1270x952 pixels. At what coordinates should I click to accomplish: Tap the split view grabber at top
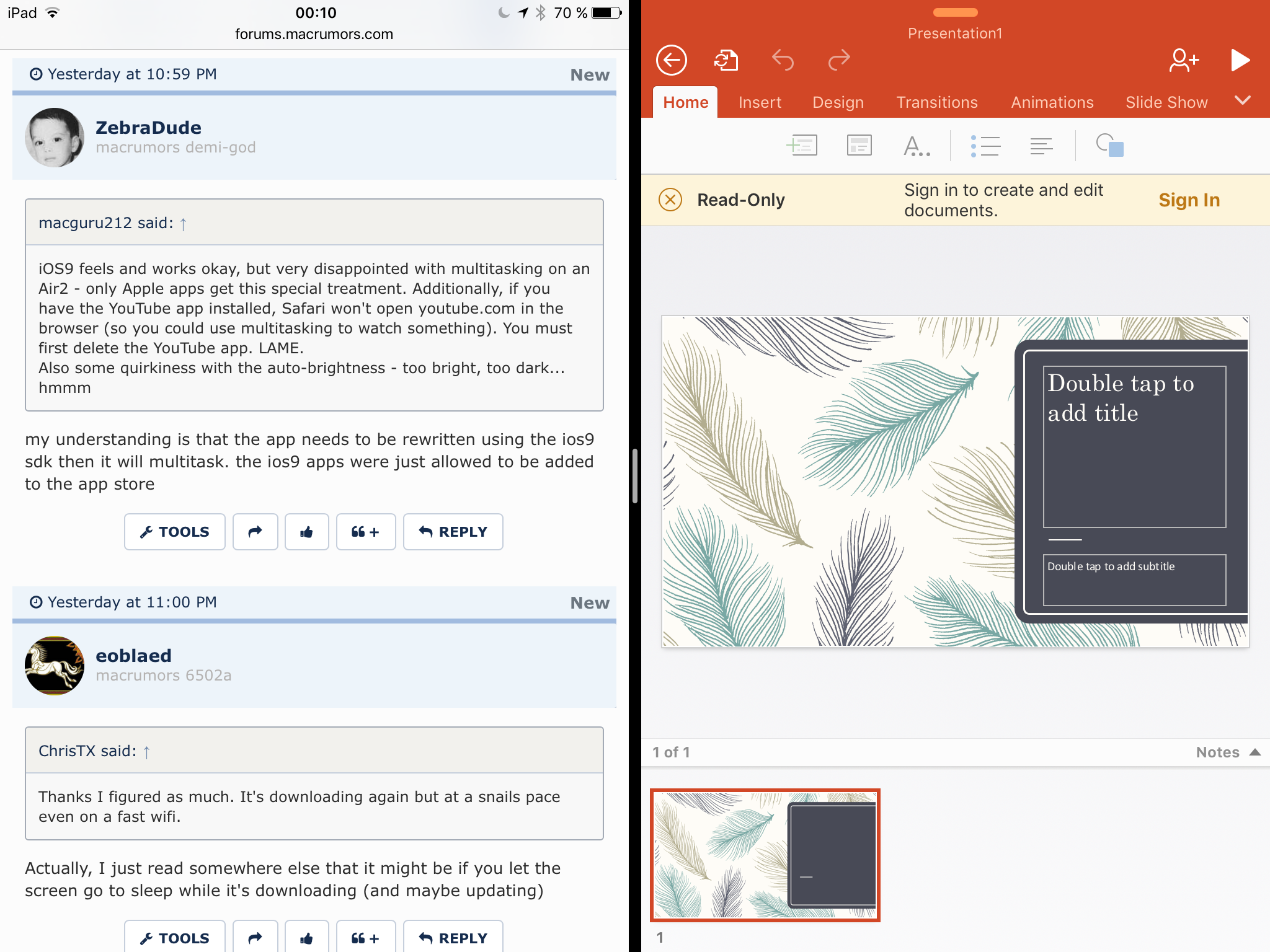[x=955, y=12]
